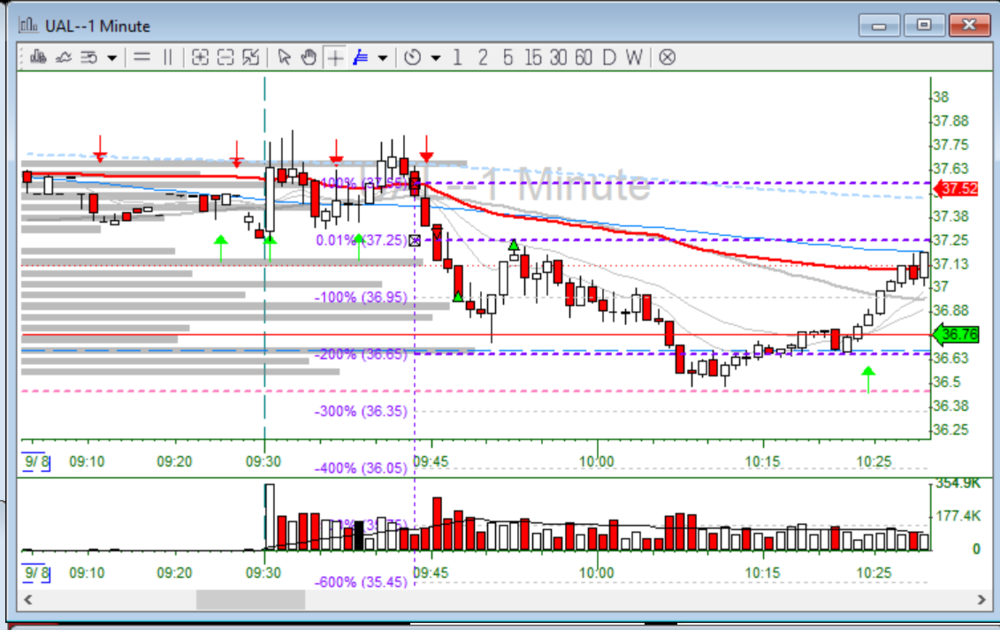The width and height of the screenshot is (1000, 630).
Task: Open the chart settings dropdown arrow
Action: [x=112, y=57]
